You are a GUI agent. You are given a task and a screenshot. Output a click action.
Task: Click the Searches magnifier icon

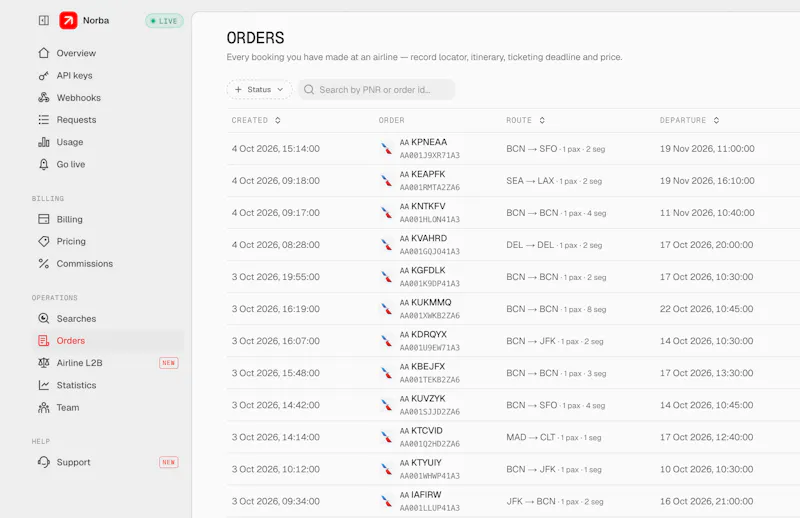click(44, 318)
